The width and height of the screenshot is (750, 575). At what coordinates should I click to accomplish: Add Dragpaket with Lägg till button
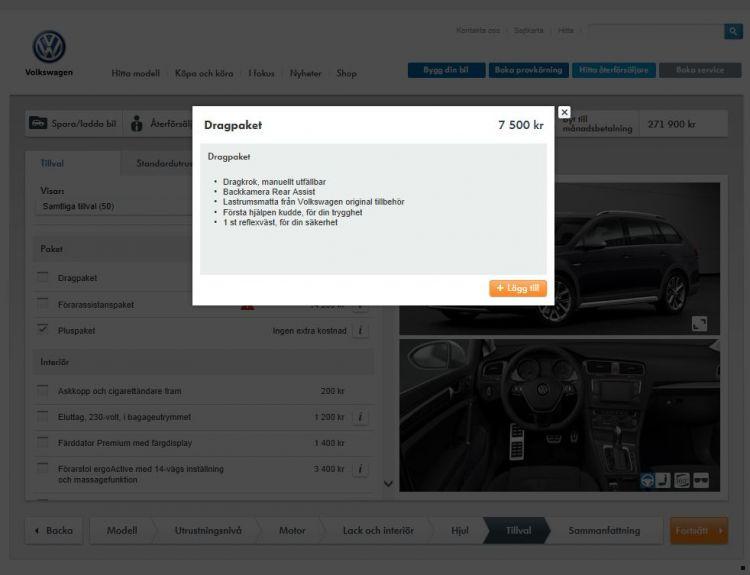pyautogui.click(x=518, y=288)
